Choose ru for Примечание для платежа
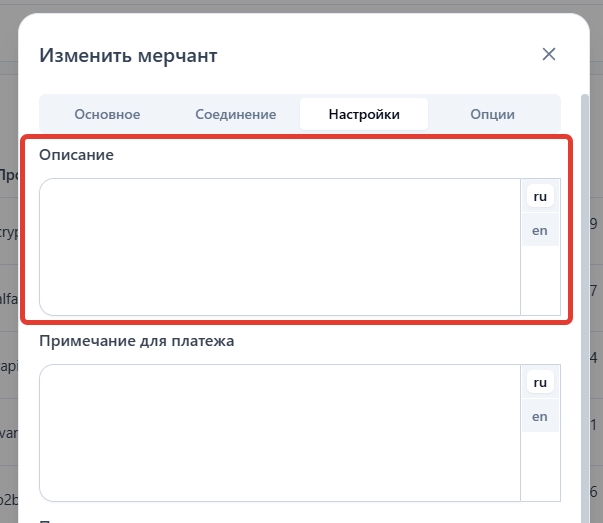The width and height of the screenshot is (603, 523). 540,382
